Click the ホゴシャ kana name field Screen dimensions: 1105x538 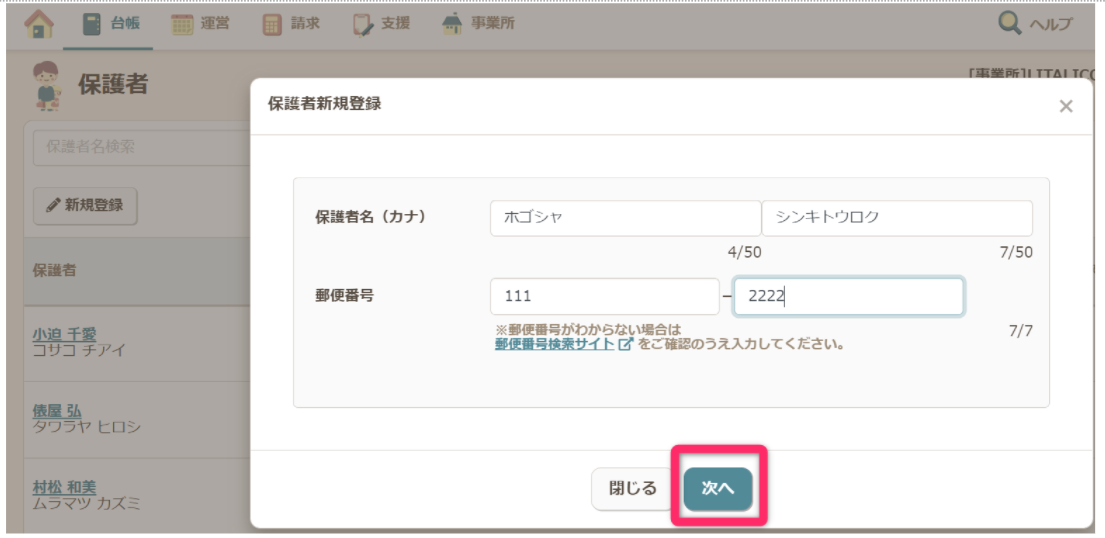point(625,218)
